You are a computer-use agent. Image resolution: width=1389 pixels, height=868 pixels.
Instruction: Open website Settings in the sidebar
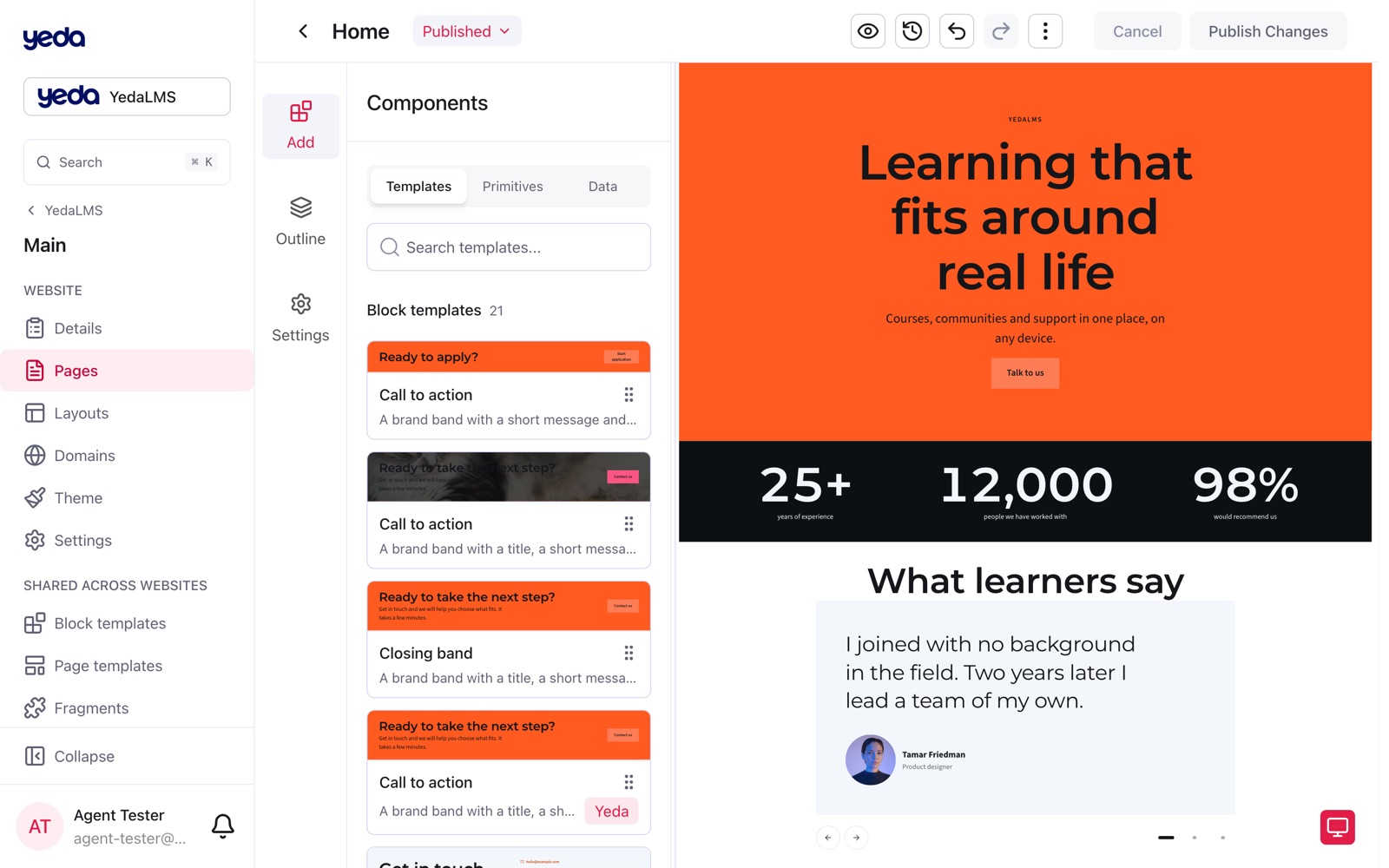[127, 541]
